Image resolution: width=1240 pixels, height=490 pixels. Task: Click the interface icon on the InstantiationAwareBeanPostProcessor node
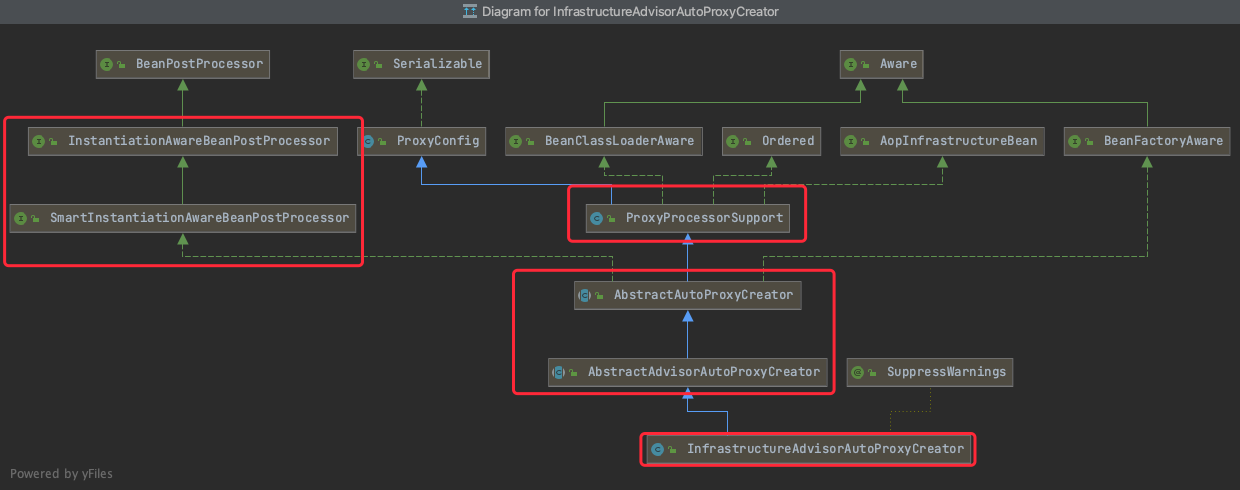(x=38, y=142)
